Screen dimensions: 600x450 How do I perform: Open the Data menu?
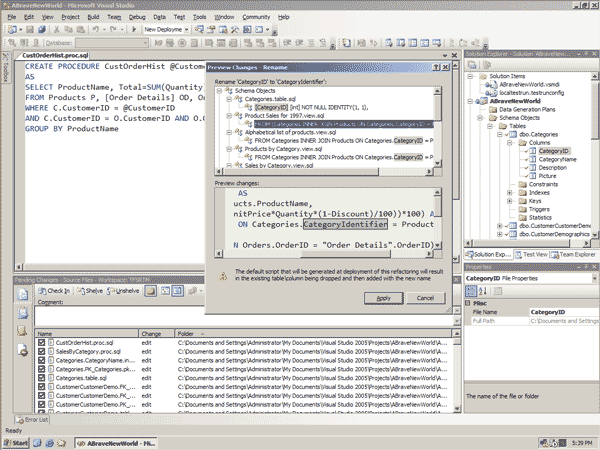[159, 17]
